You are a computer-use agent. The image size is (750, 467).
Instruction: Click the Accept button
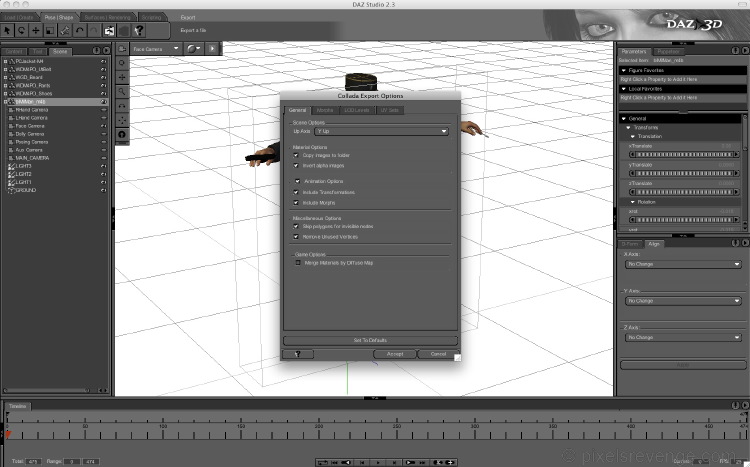395,354
